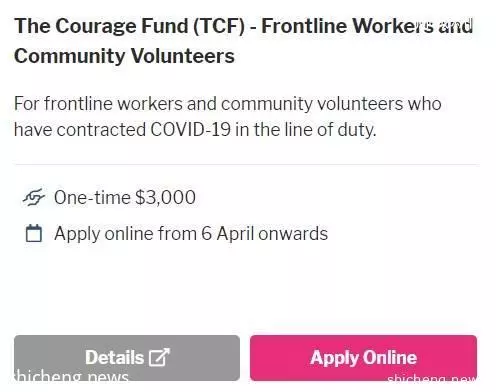
Task: Click the horizontal divider under the description
Action: point(247,164)
